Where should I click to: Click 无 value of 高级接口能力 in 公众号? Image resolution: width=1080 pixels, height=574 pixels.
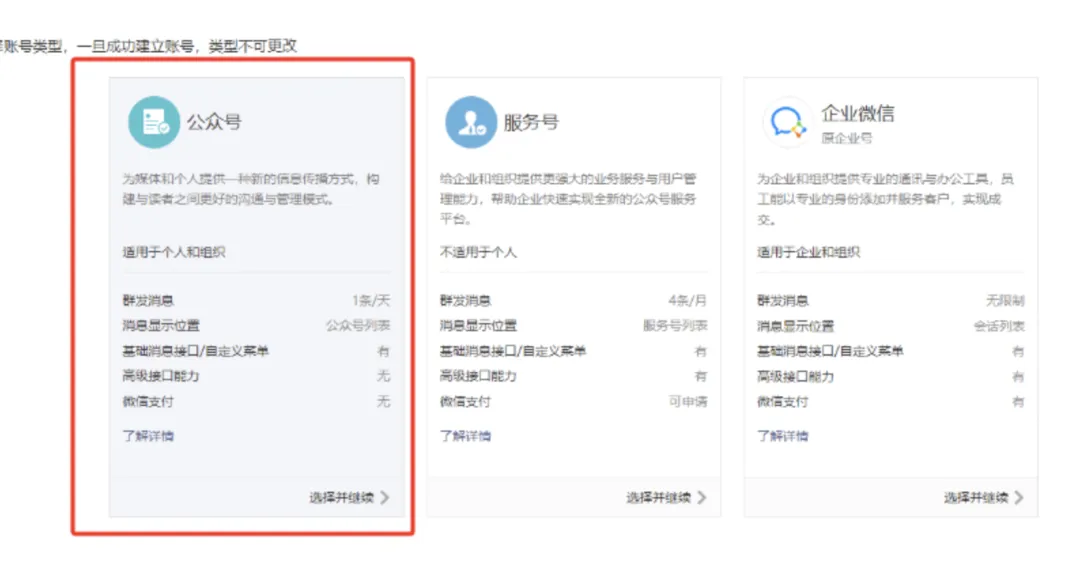[384, 376]
